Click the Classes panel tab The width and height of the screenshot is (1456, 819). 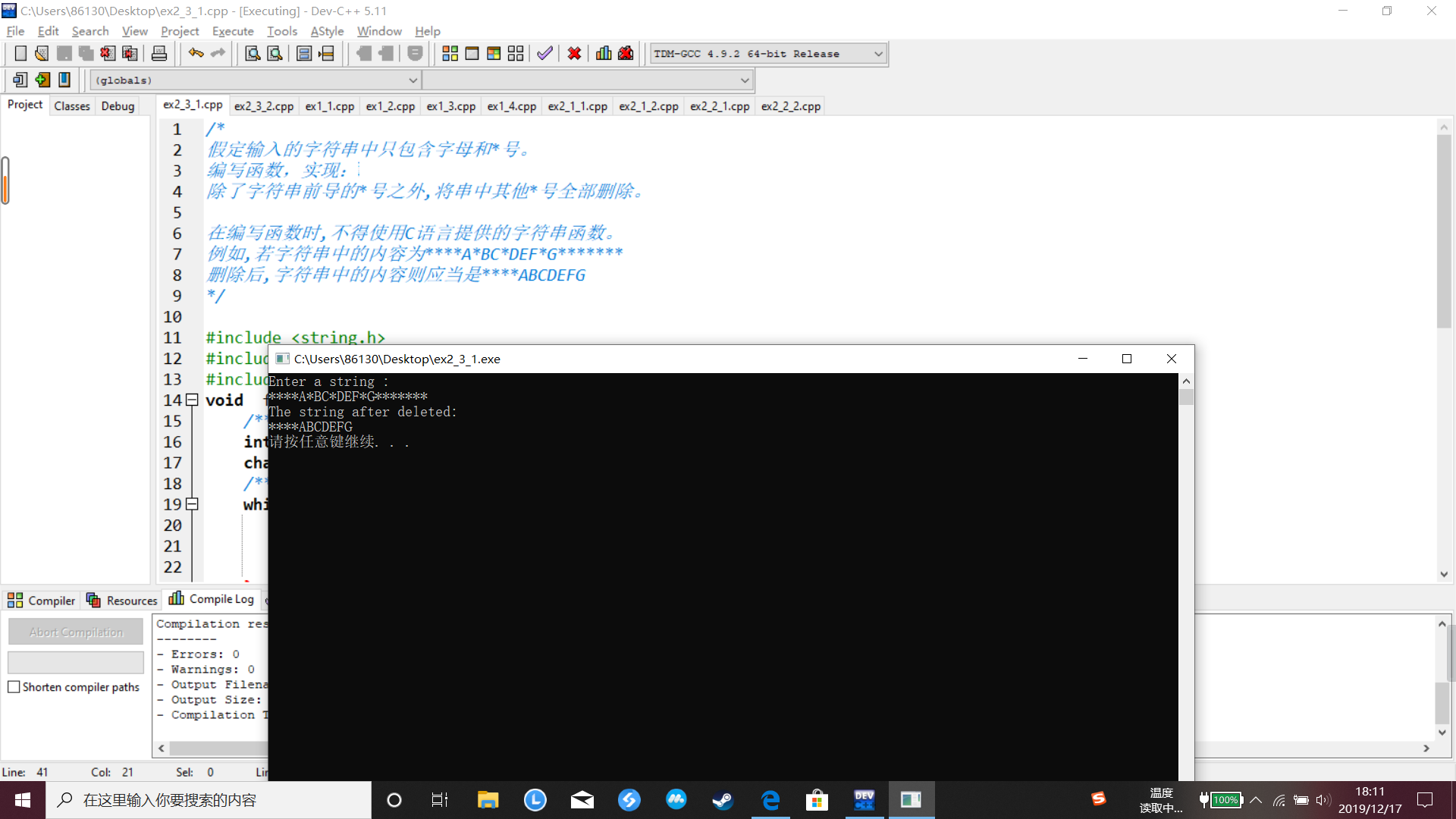[72, 106]
